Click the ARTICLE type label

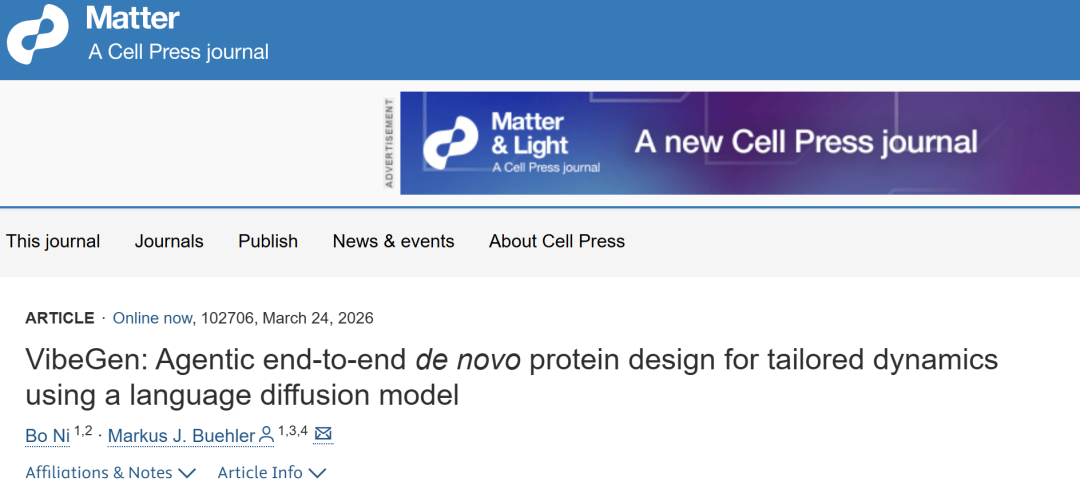tap(59, 318)
